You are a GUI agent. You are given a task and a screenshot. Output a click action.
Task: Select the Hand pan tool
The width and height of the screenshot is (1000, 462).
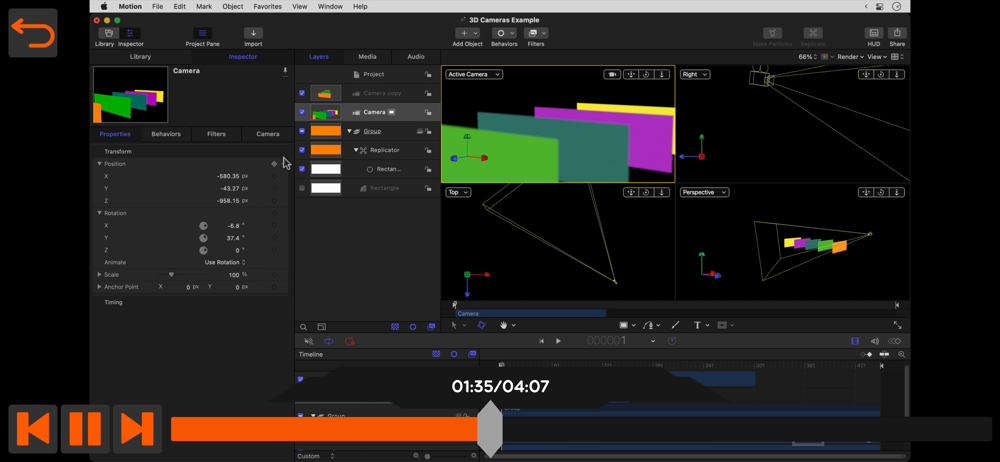click(504, 325)
